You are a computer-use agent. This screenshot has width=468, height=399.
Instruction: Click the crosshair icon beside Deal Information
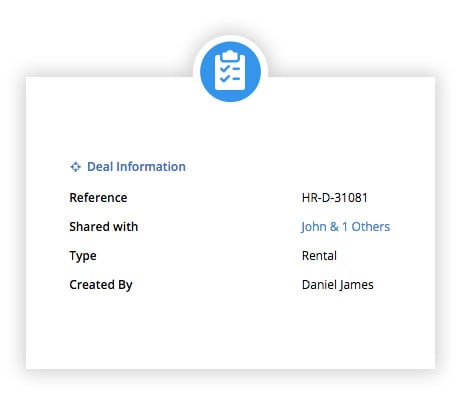pos(76,167)
